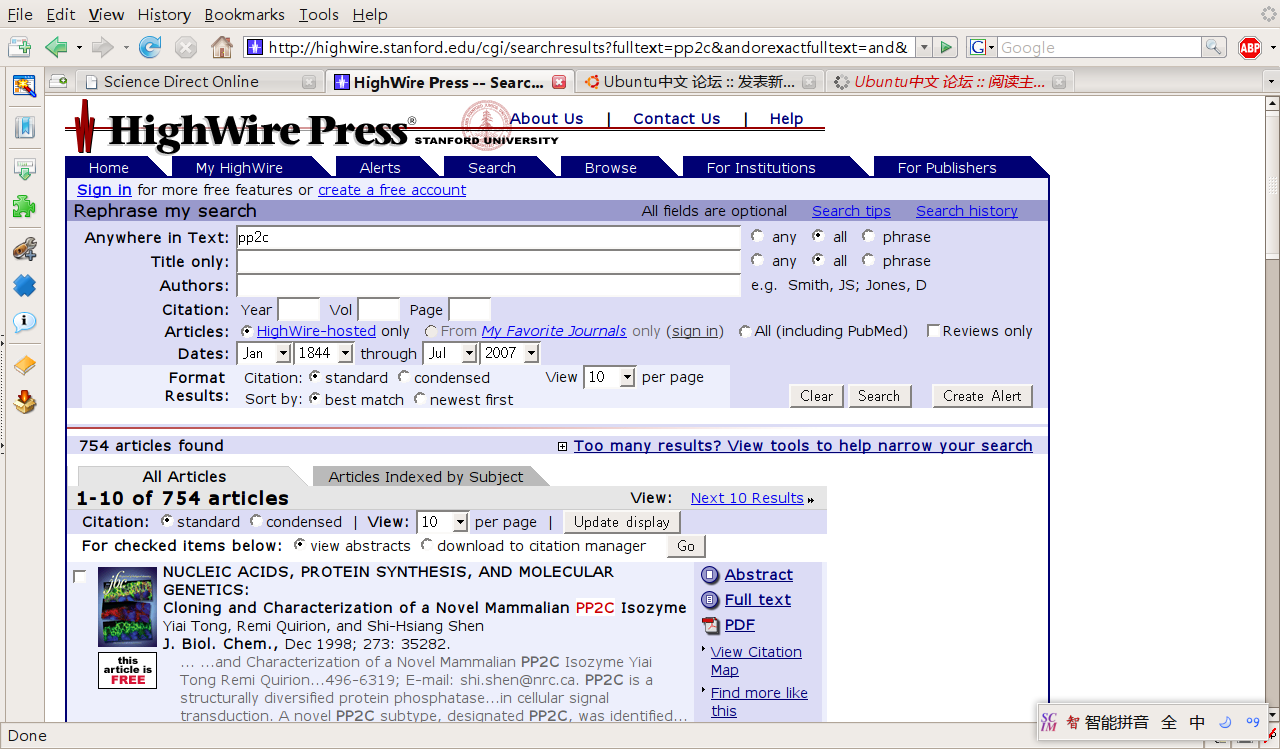Click the sidebar screenshot magnifier icon at top
Image resolution: width=1280 pixels, height=749 pixels.
click(x=24, y=85)
